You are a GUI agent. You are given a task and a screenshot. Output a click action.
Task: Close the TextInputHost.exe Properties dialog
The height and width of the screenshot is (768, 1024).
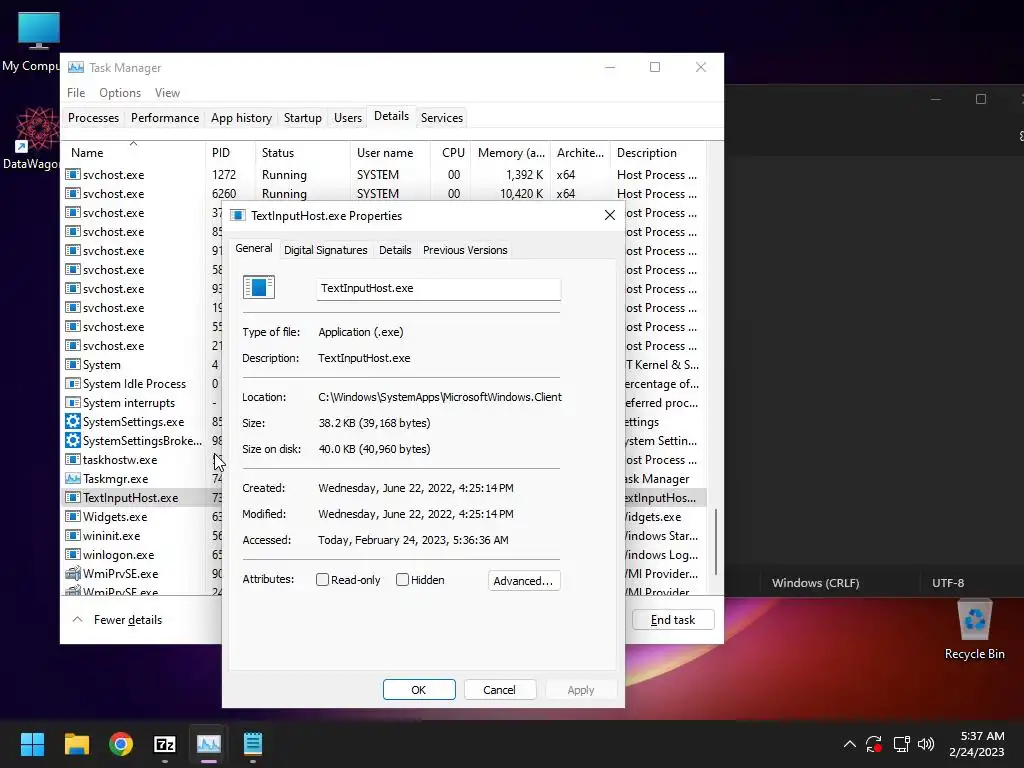[x=609, y=215]
